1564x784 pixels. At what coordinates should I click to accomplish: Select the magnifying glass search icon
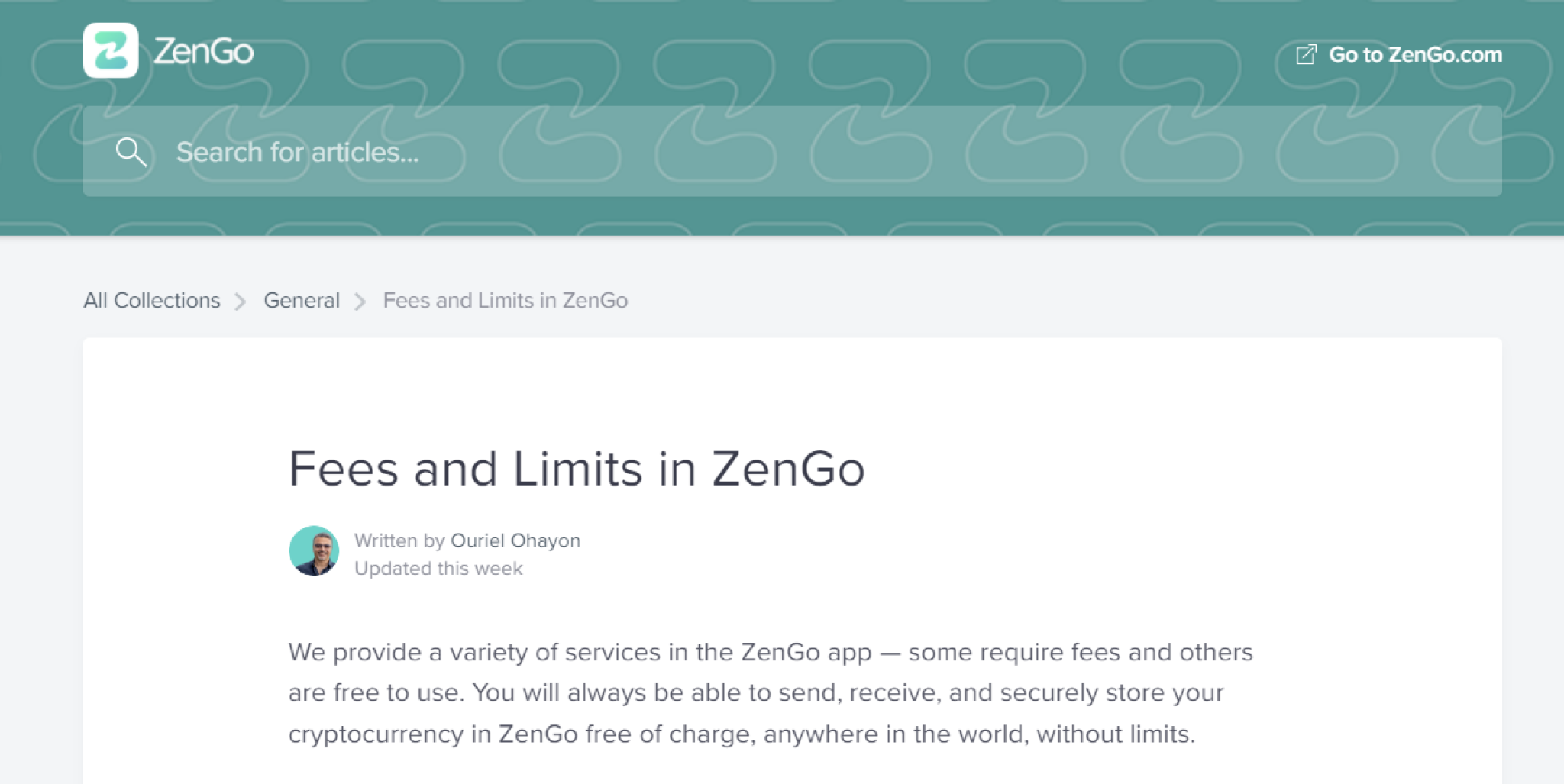click(x=131, y=151)
